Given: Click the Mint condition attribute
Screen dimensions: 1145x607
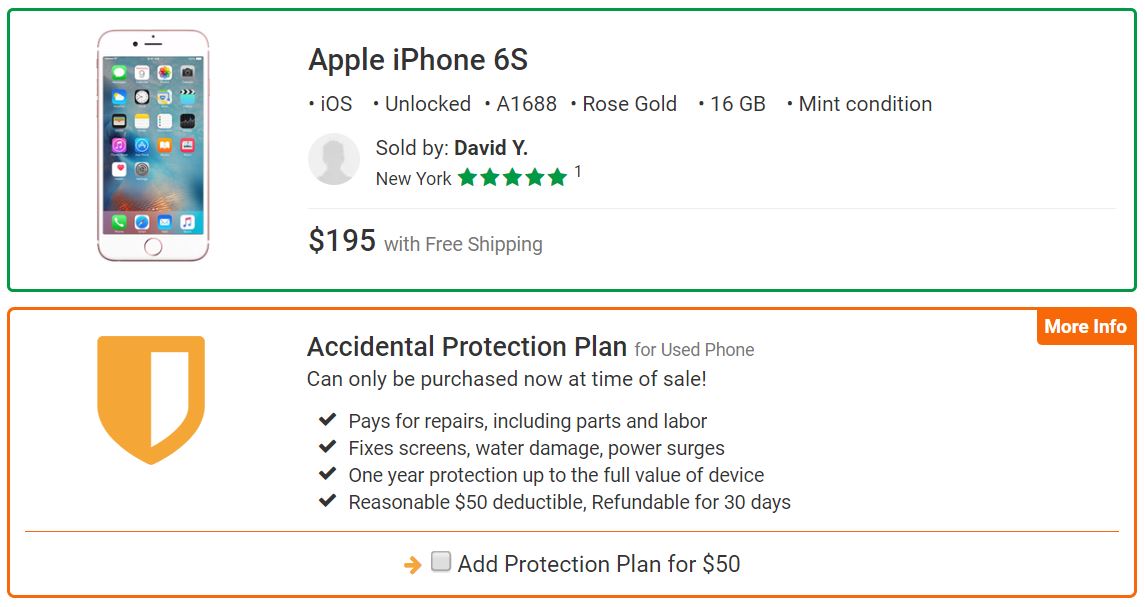Looking at the screenshot, I should pyautogui.click(x=865, y=104).
